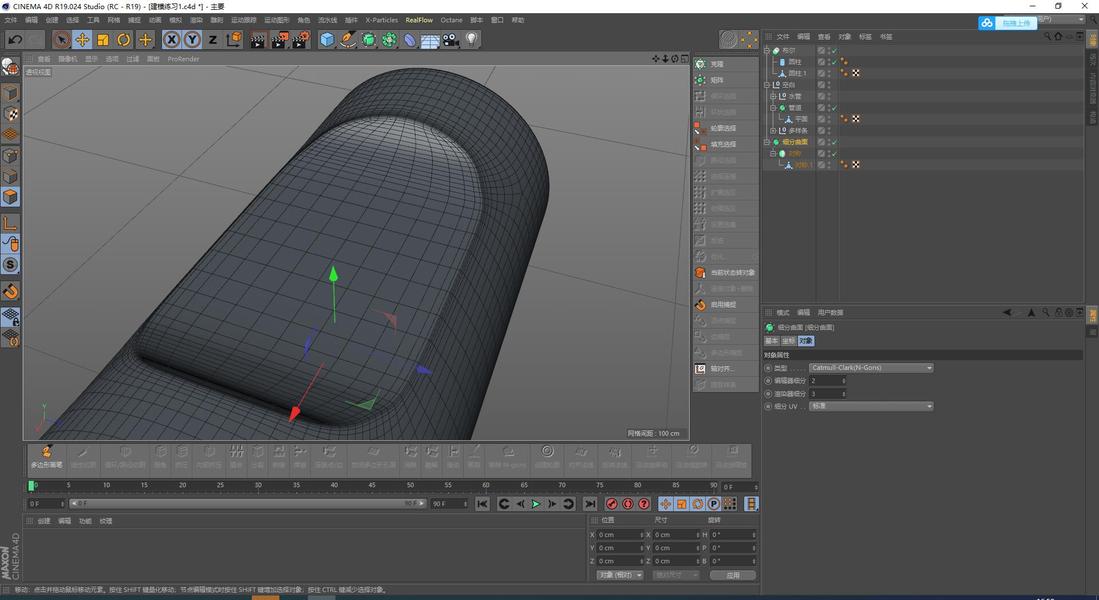The image size is (1099, 600).
Task: Toggle the Z axis lock
Action: coord(212,40)
